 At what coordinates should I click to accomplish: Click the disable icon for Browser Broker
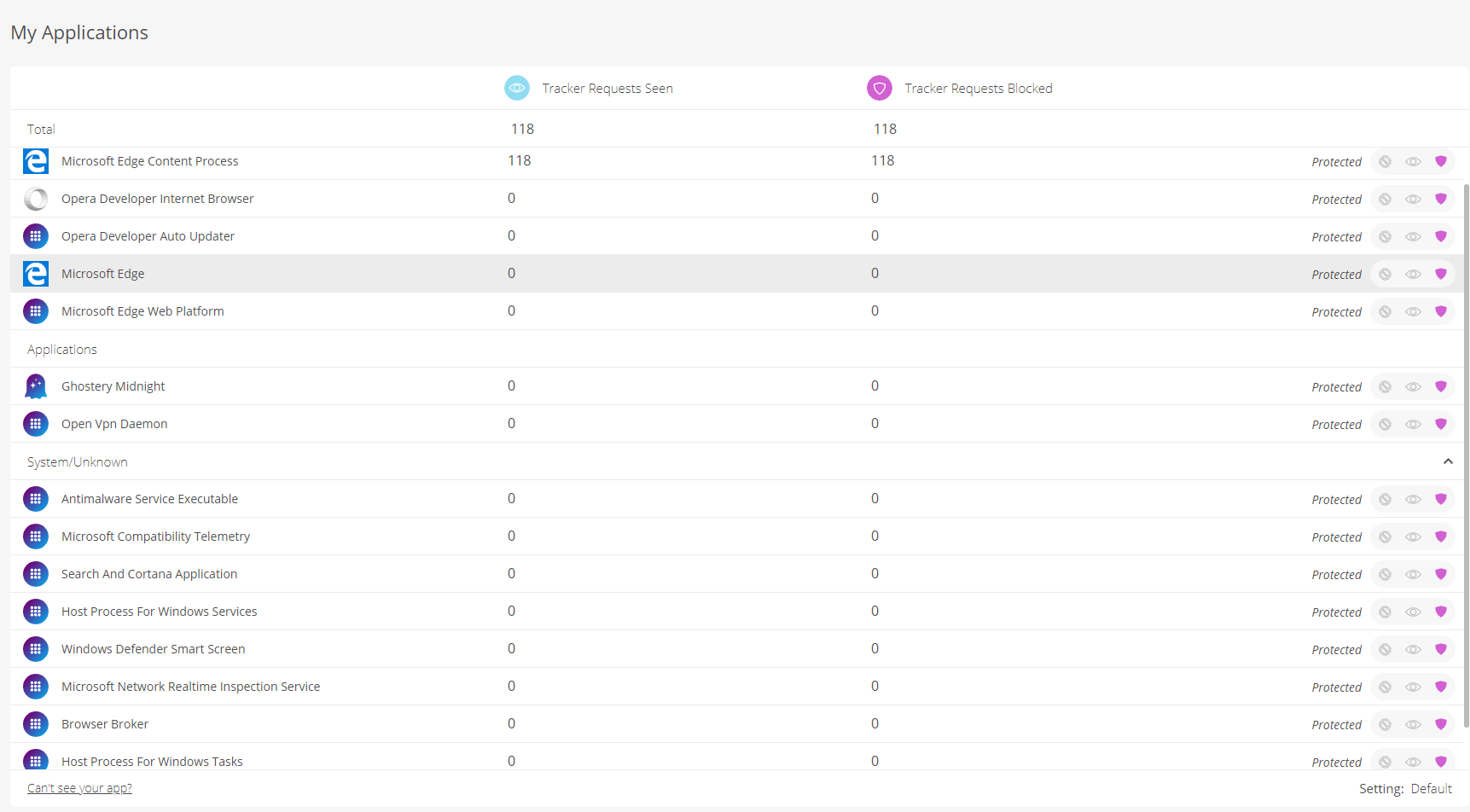1385,724
